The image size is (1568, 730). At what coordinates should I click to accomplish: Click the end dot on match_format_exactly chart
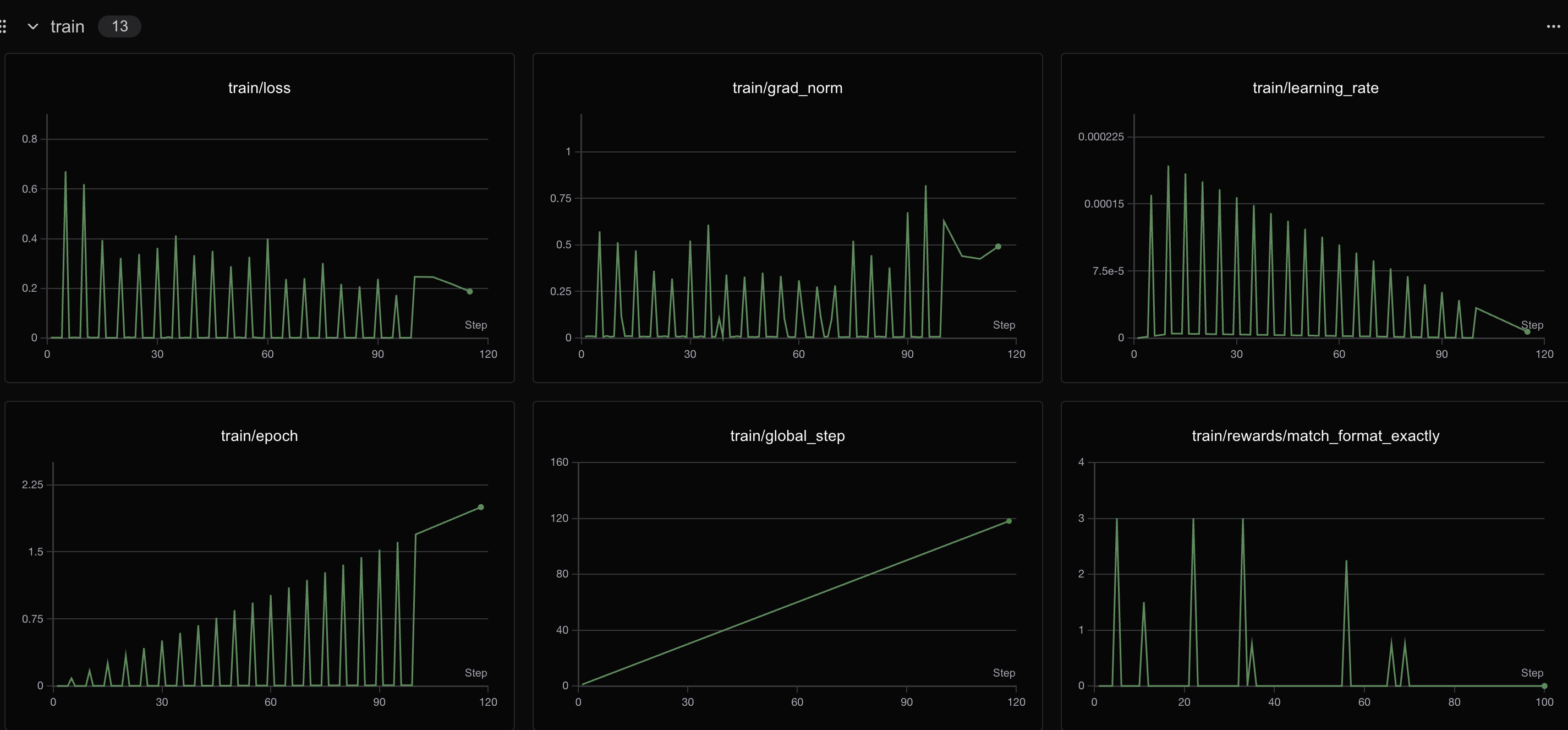1544,686
